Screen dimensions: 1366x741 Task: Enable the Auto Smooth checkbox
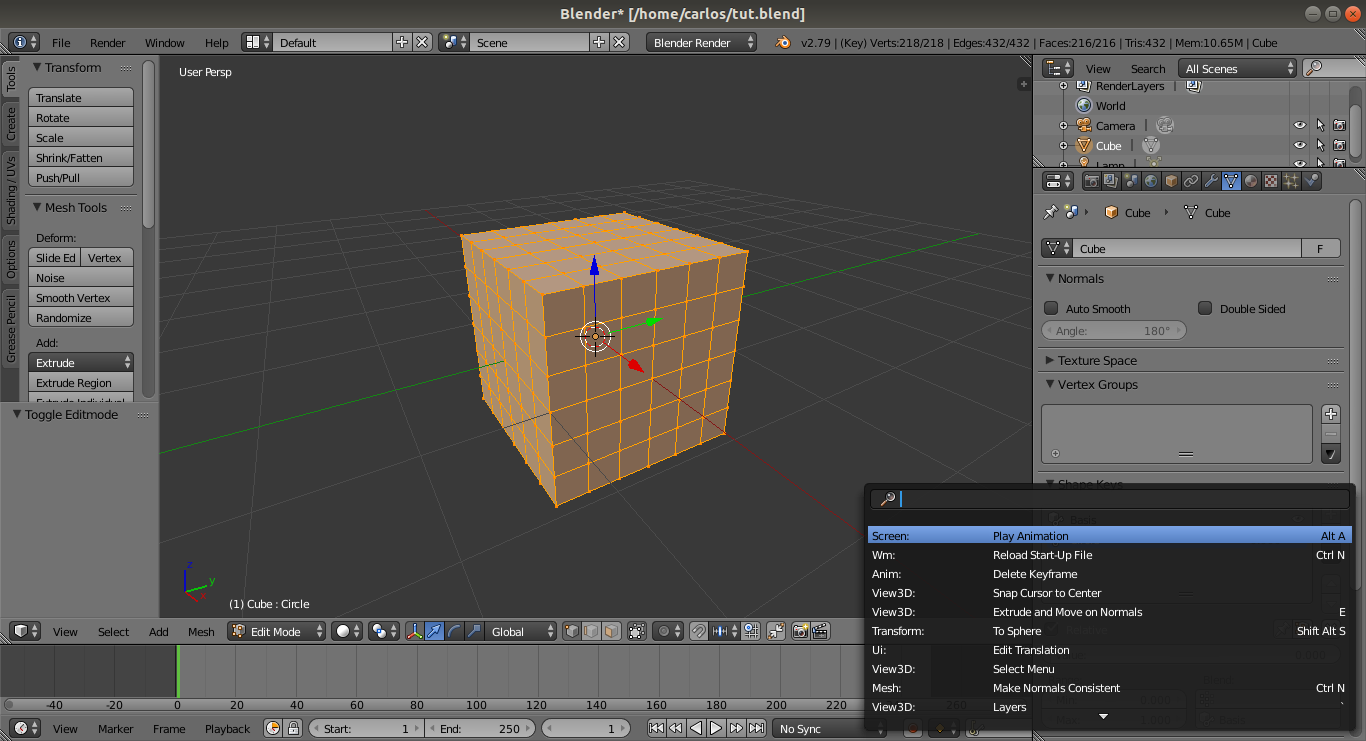click(1051, 308)
